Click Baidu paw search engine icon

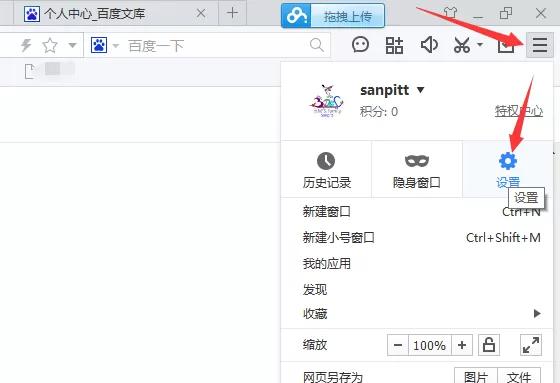click(99, 45)
